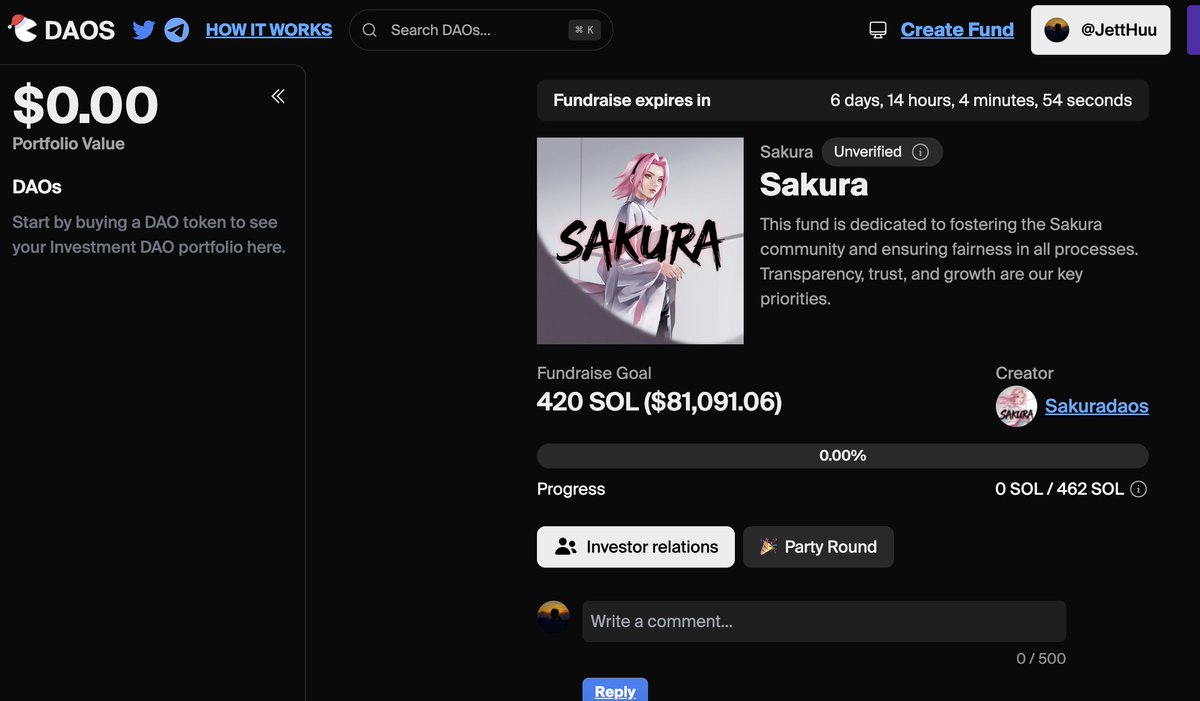This screenshot has height=701, width=1200.
Task: Open the Create Fund link
Action: pyautogui.click(x=957, y=30)
